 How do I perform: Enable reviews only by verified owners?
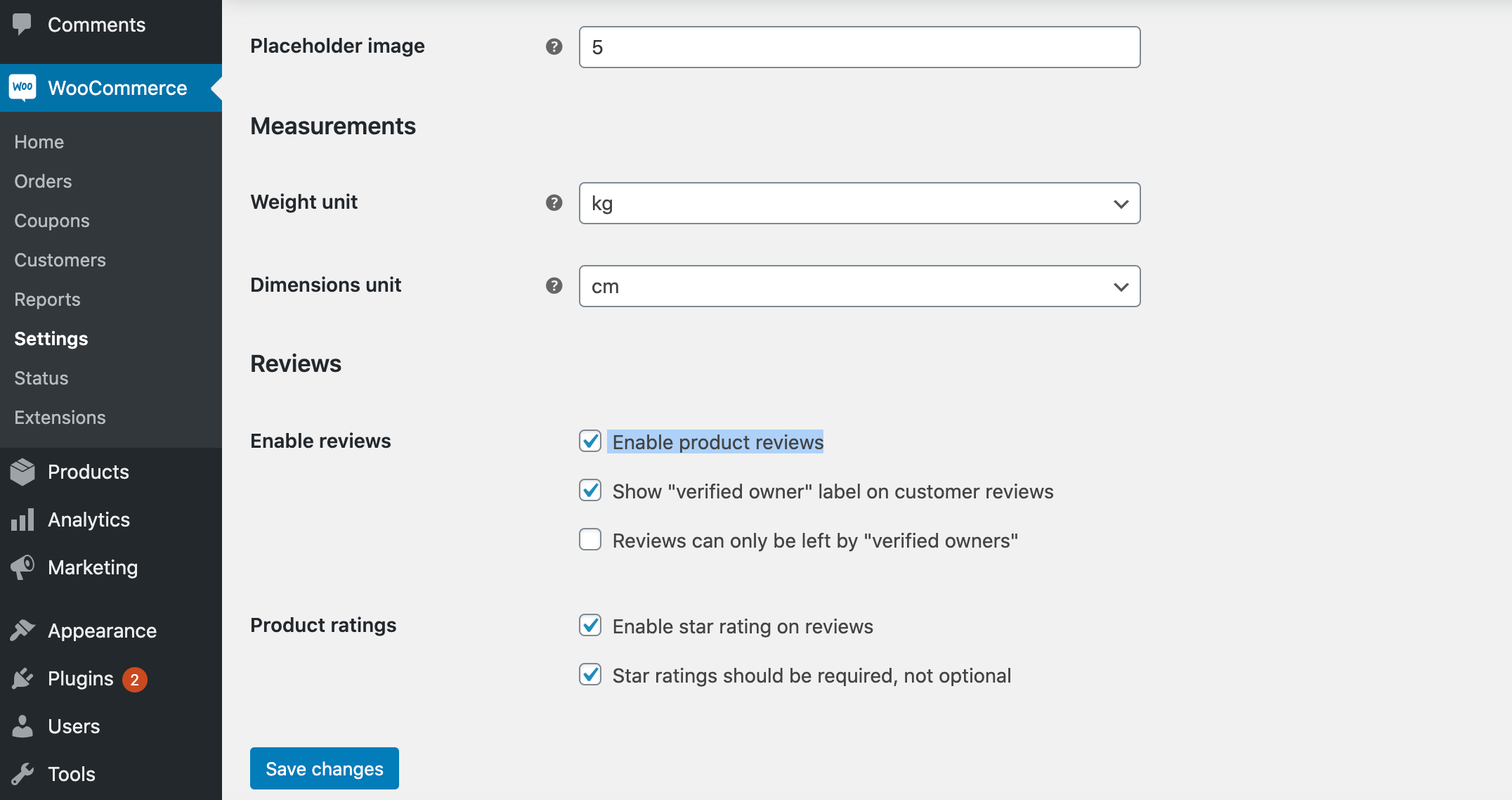click(590, 540)
